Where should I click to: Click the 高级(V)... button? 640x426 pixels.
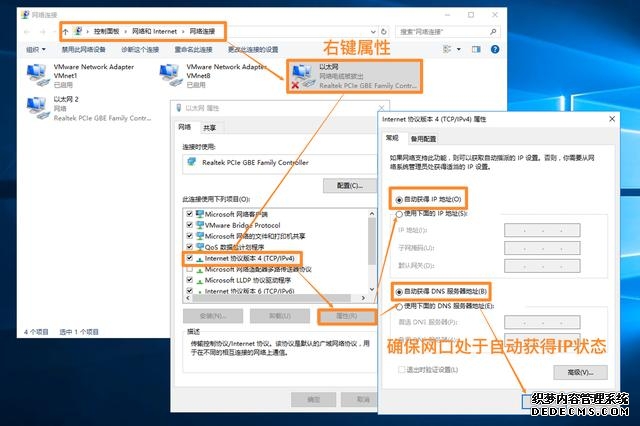tap(580, 372)
